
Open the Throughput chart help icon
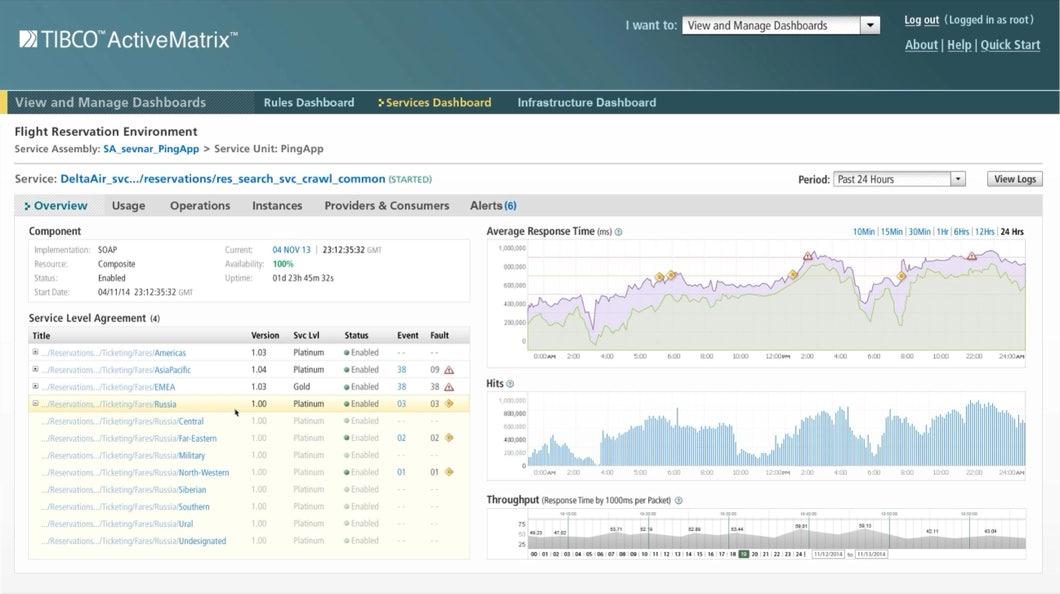tap(678, 500)
